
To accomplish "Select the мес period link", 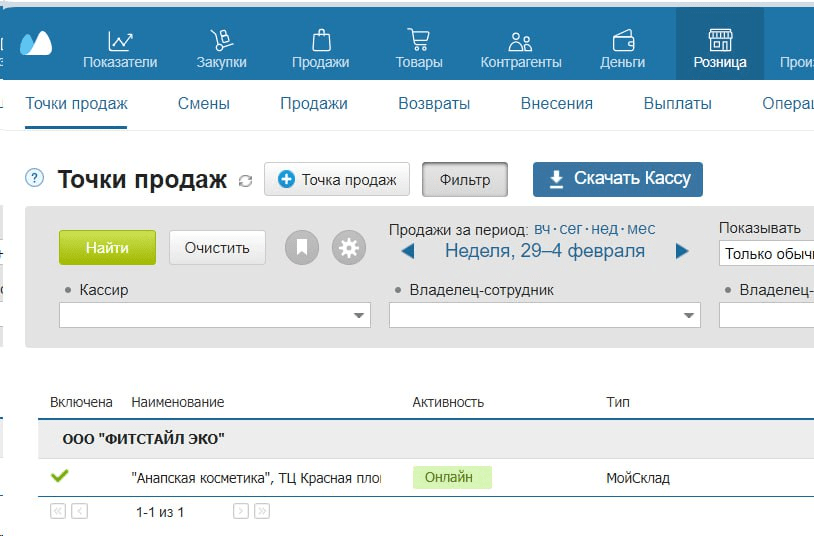I will [641, 229].
